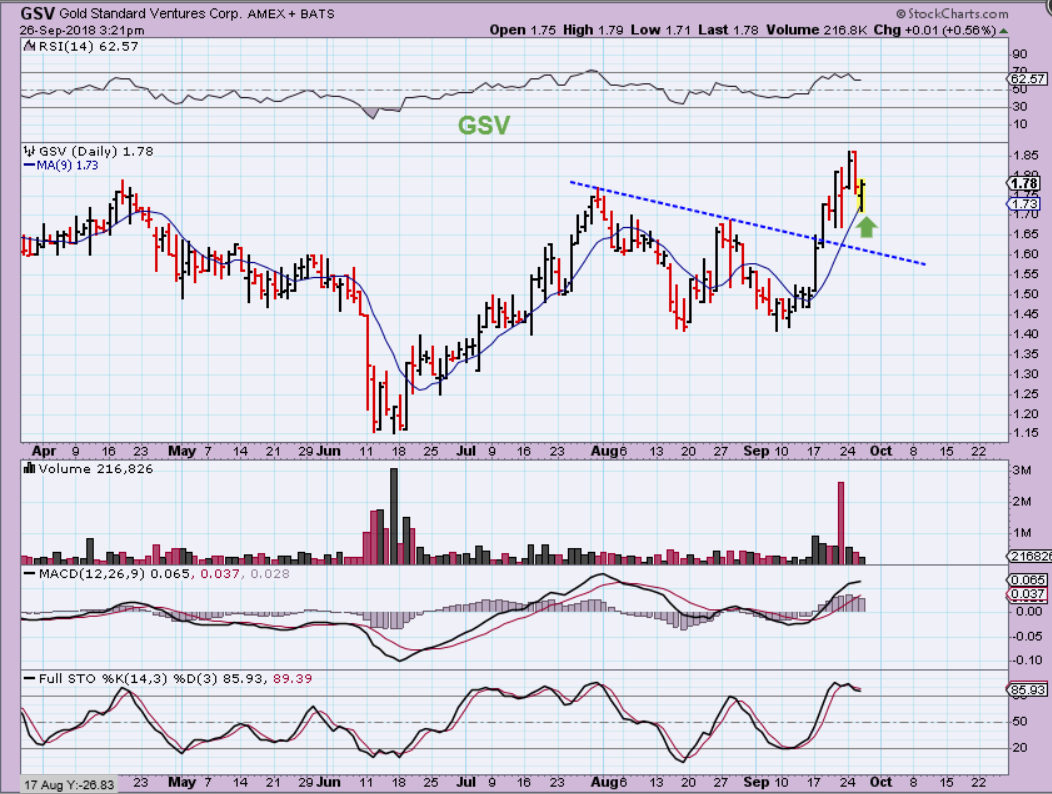Click the tall red volume bar in September
This screenshot has width=1052, height=794.
tap(841, 522)
